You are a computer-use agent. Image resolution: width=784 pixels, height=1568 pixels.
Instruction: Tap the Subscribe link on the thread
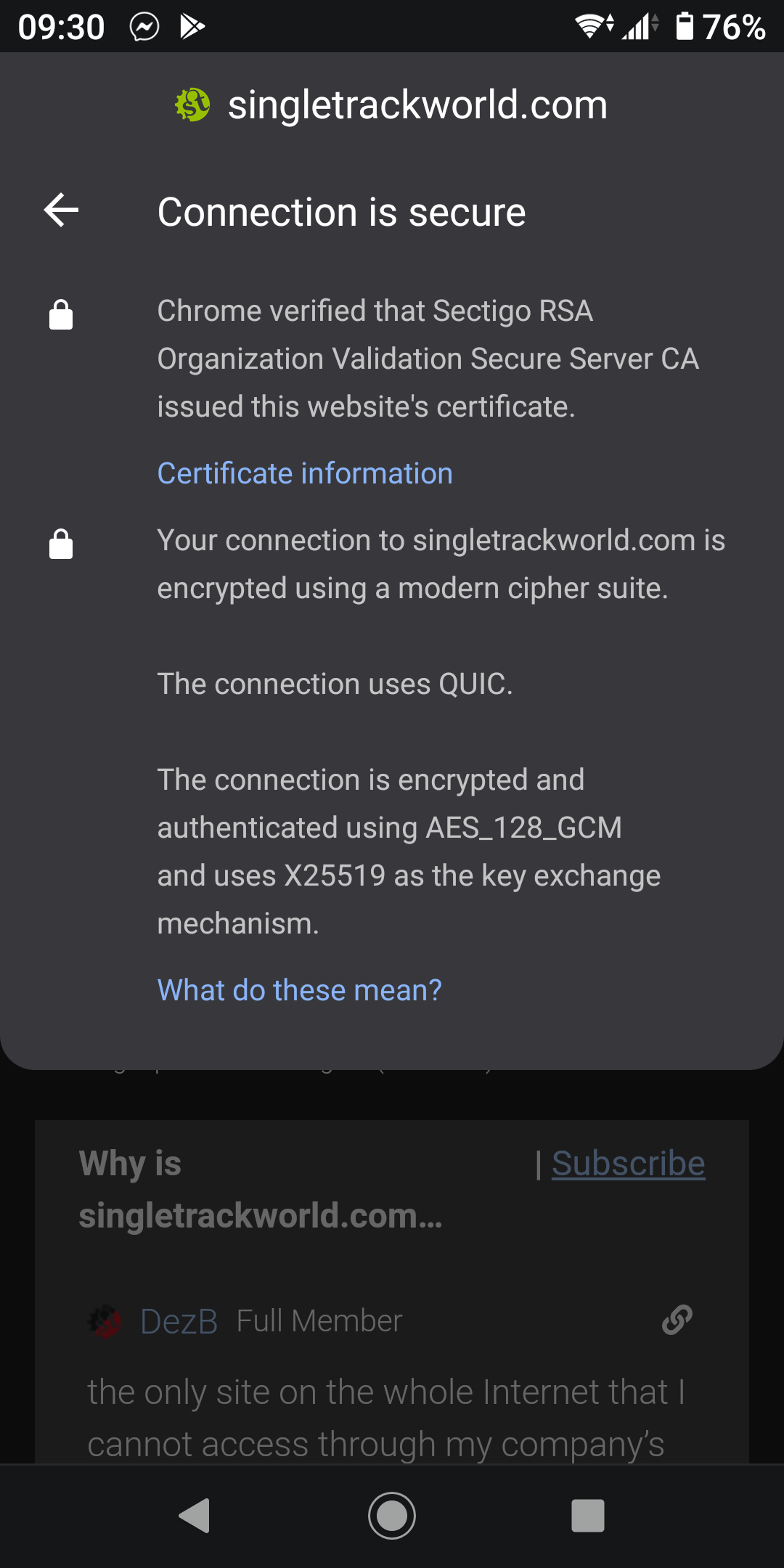point(629,1164)
